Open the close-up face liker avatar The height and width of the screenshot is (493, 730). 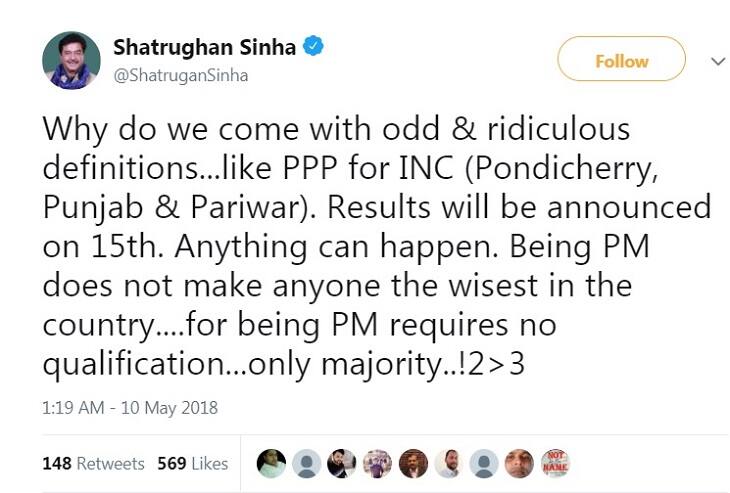[519, 462]
